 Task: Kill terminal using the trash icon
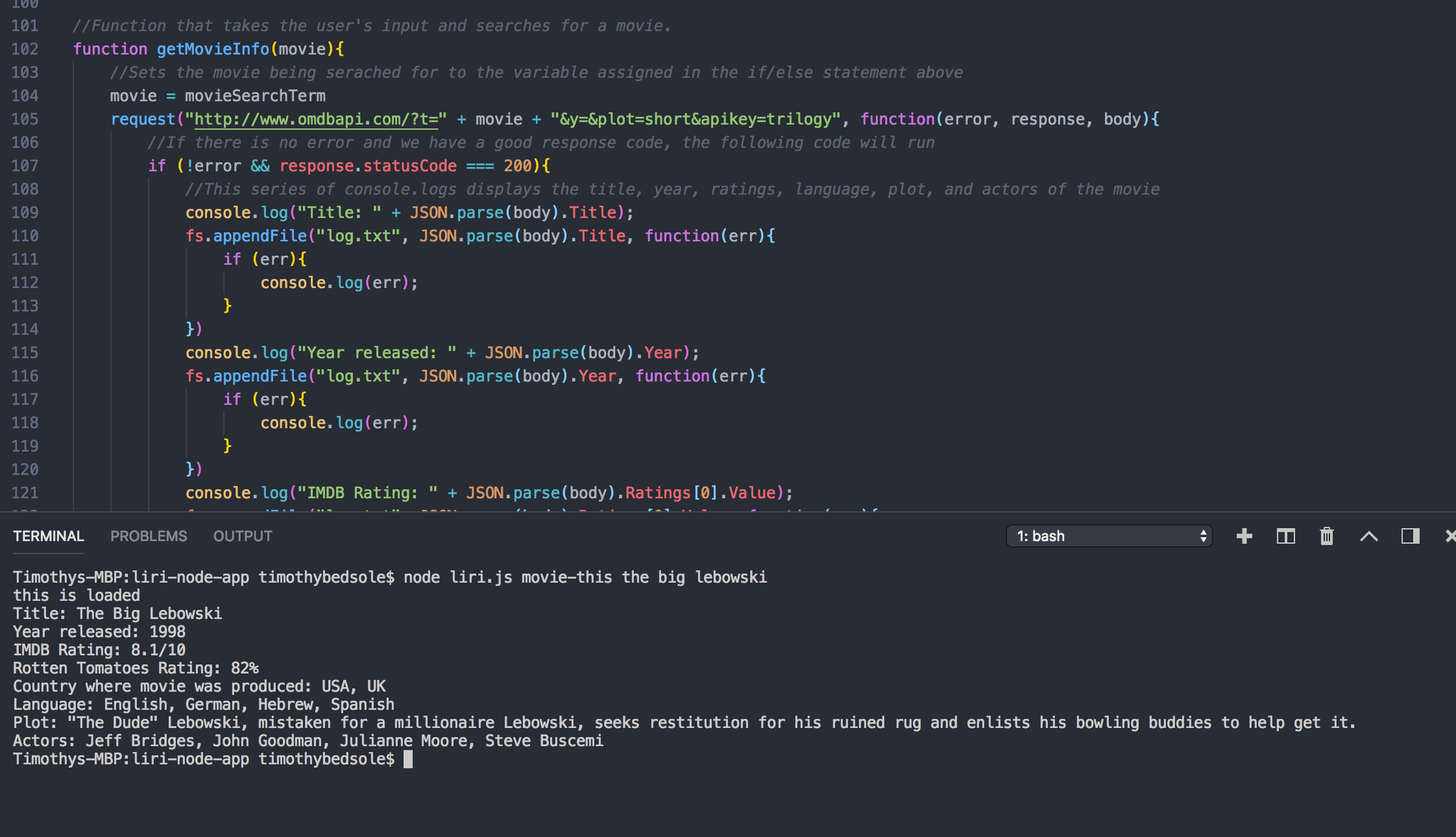click(x=1327, y=536)
